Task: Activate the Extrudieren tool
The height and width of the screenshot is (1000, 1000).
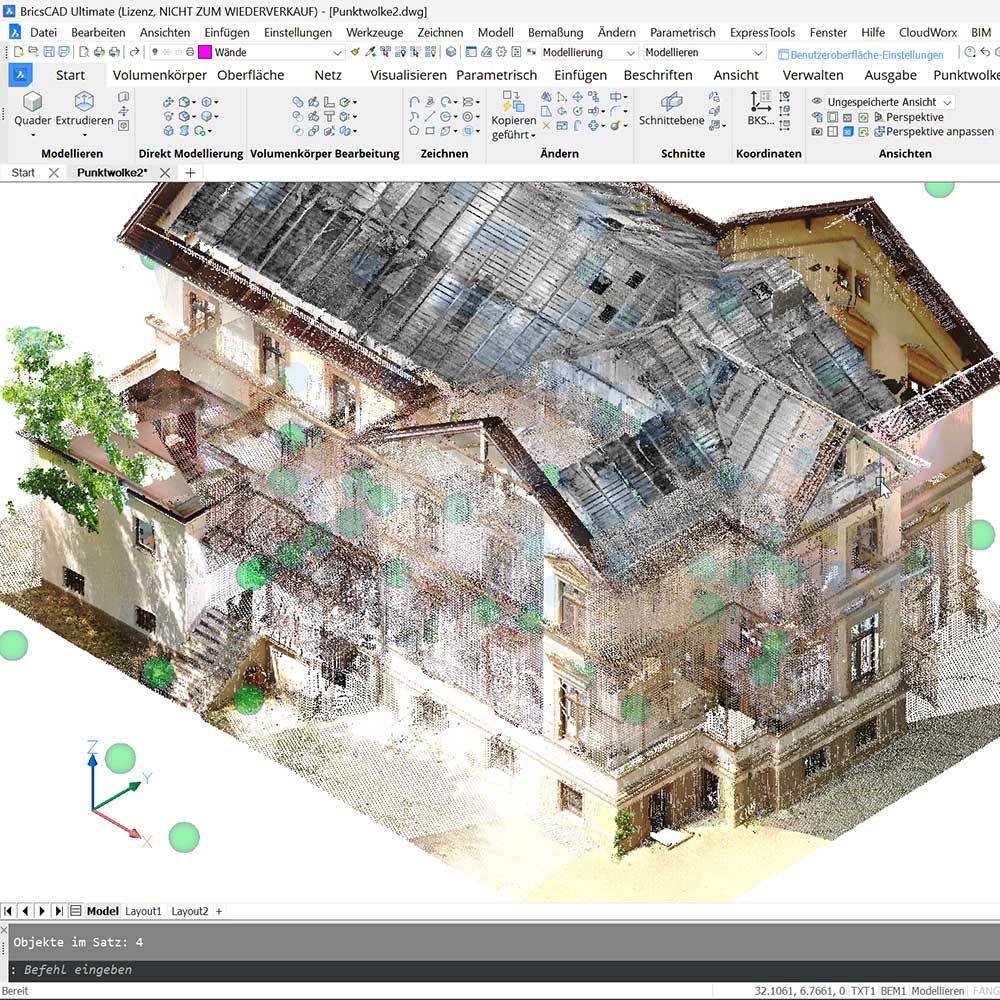Action: pyautogui.click(x=84, y=105)
